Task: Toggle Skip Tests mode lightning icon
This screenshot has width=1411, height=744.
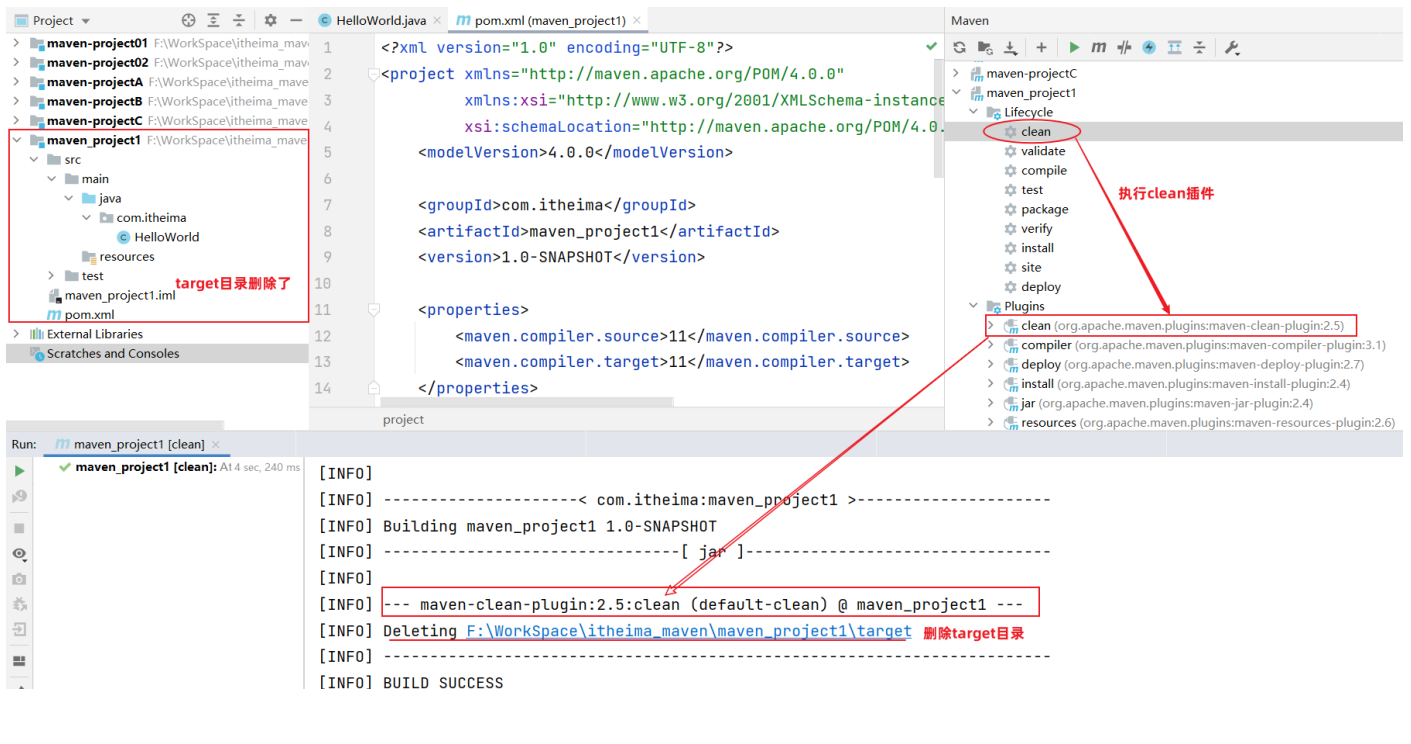Action: 1149,47
